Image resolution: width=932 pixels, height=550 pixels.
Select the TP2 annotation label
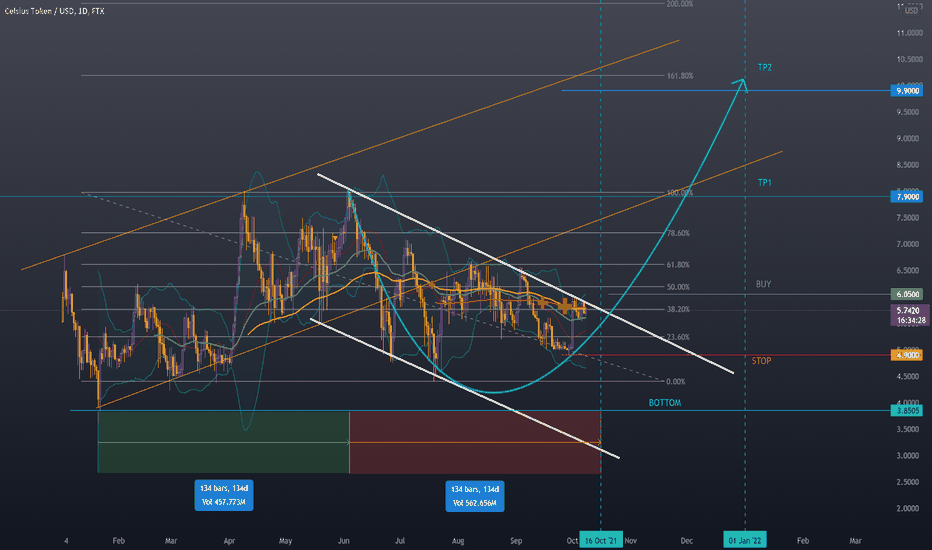coord(764,68)
